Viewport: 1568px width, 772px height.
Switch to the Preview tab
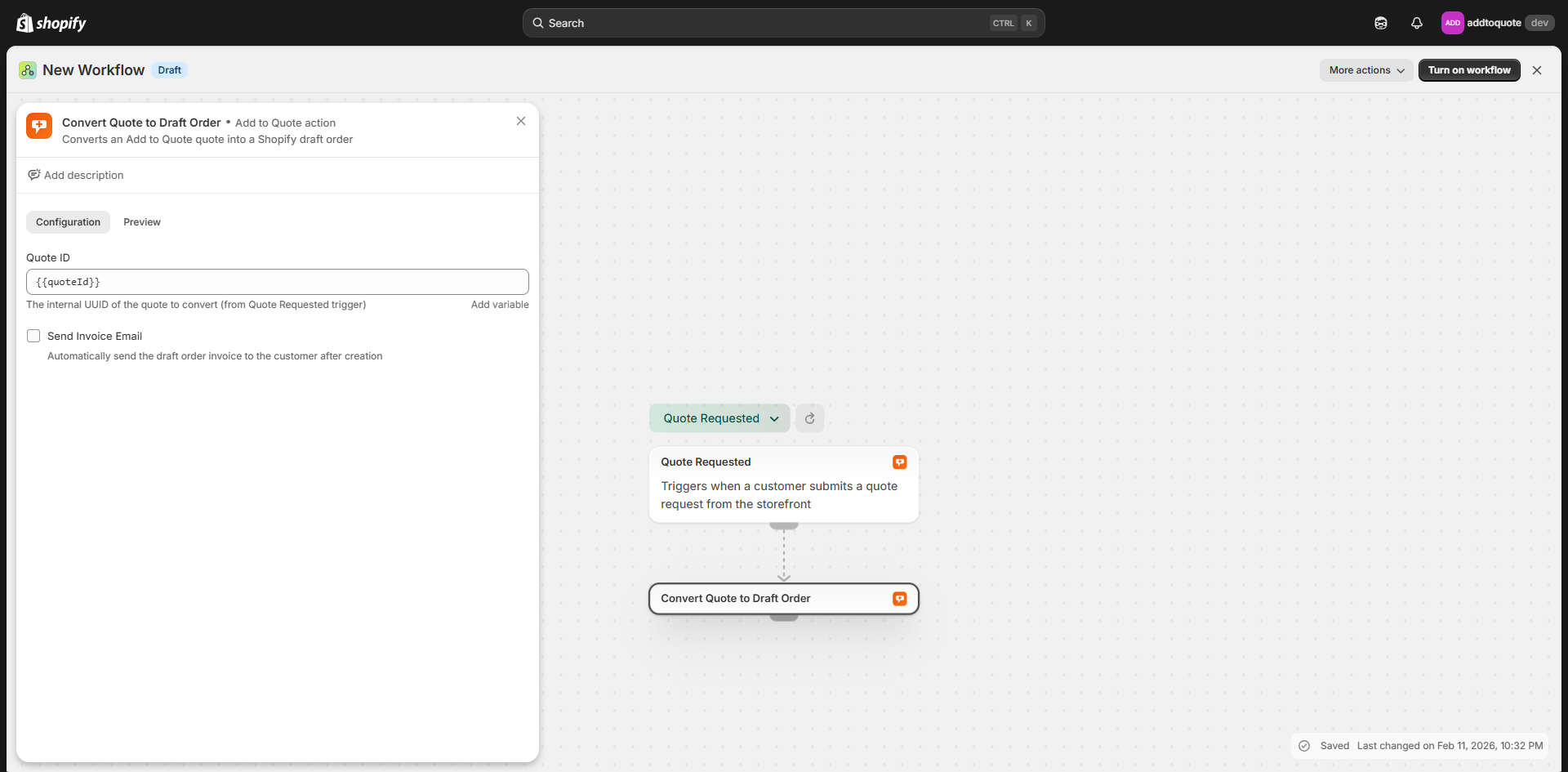(141, 221)
